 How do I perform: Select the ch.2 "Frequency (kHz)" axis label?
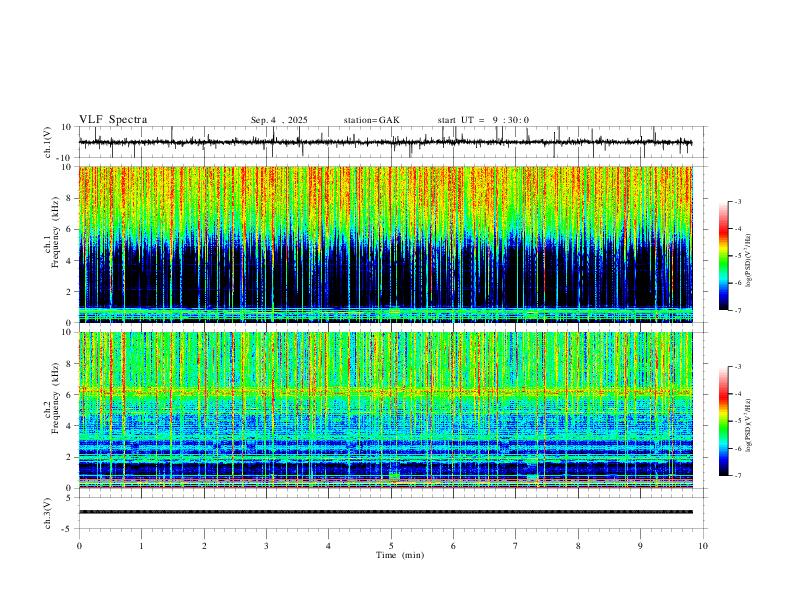coord(55,398)
